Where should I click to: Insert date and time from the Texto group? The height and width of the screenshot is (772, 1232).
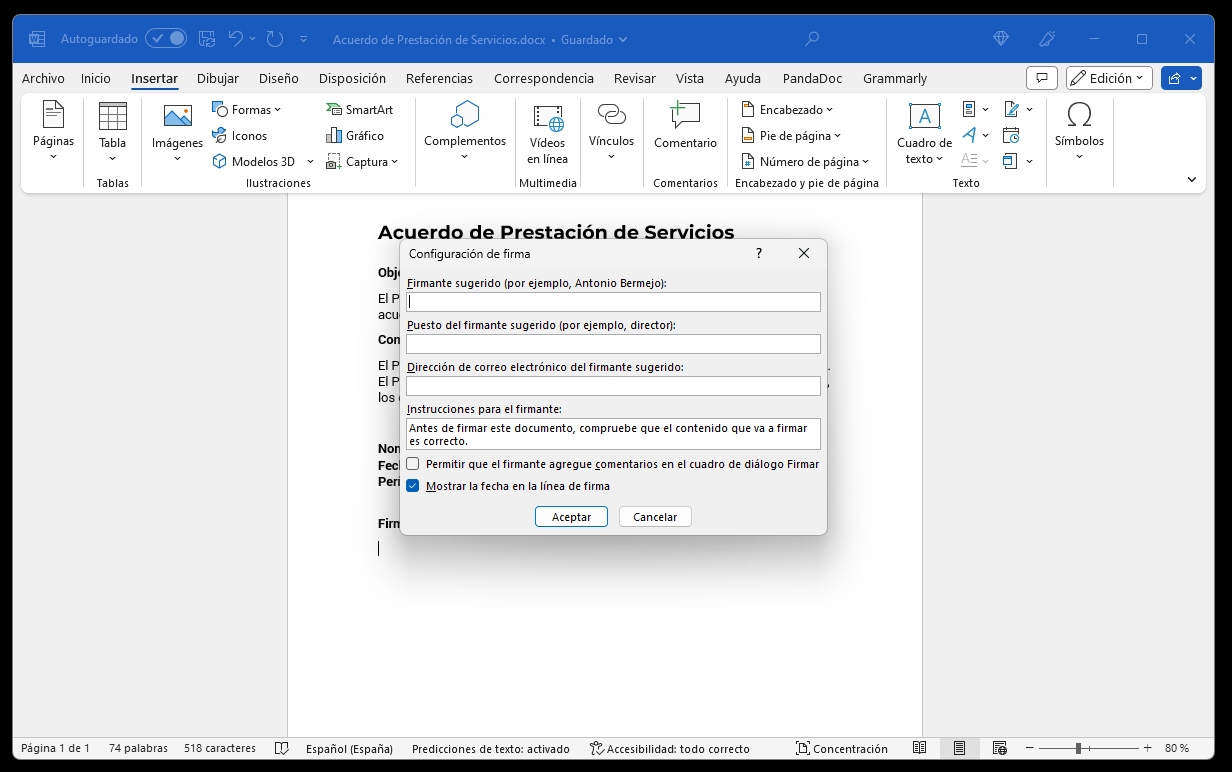[x=1011, y=135]
